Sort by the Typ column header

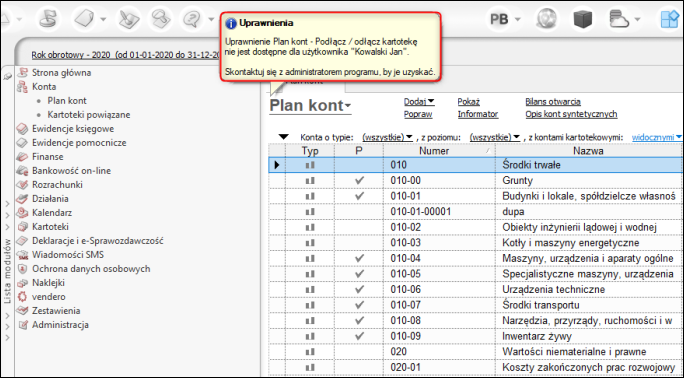pyautogui.click(x=310, y=151)
